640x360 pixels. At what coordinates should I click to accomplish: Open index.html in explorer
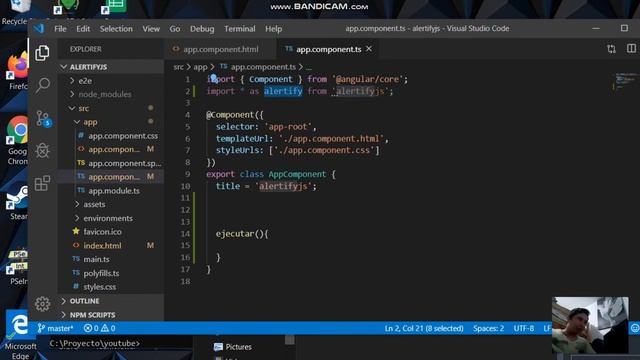pos(111,245)
